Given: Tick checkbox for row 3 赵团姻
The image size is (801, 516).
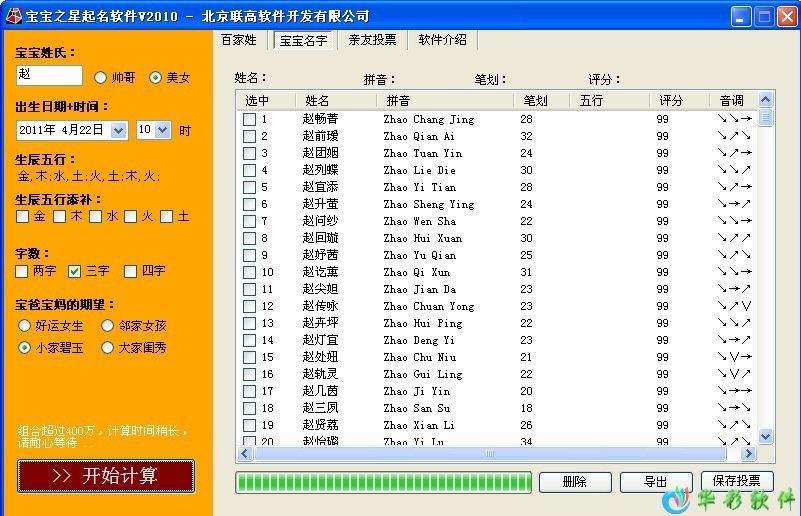Looking at the screenshot, I should pos(249,153).
